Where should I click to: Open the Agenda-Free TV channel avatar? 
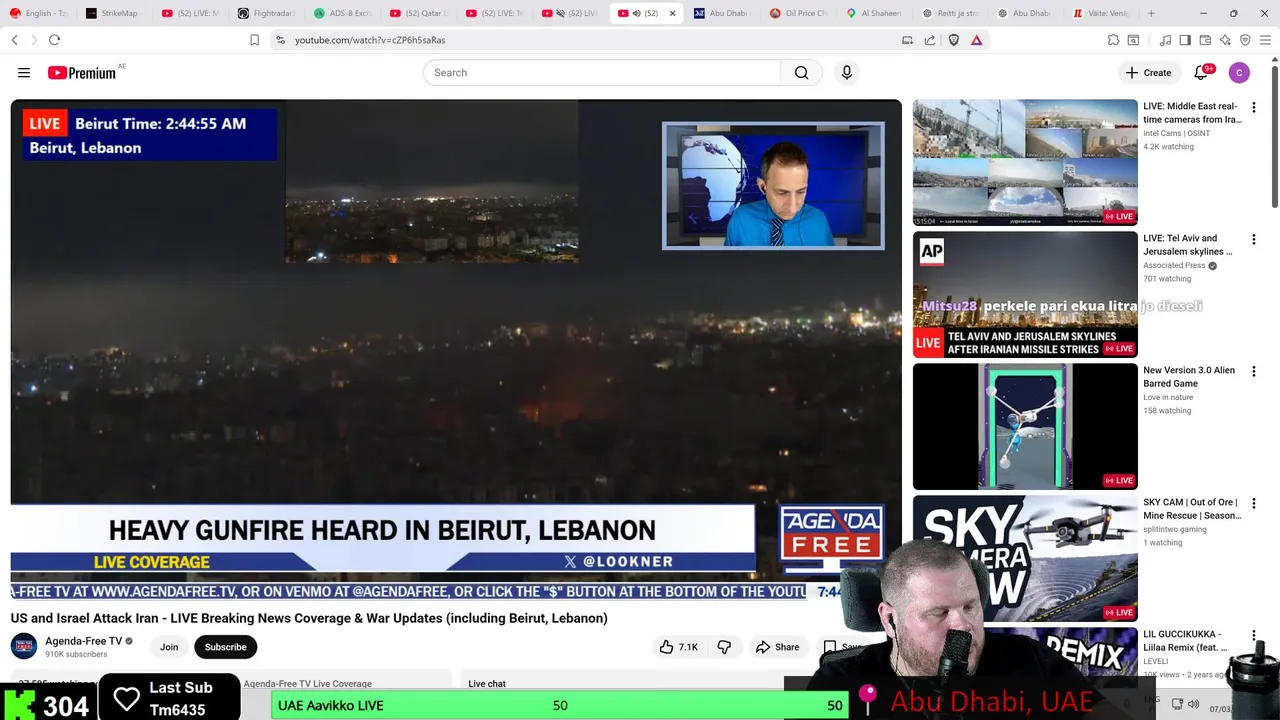(24, 647)
